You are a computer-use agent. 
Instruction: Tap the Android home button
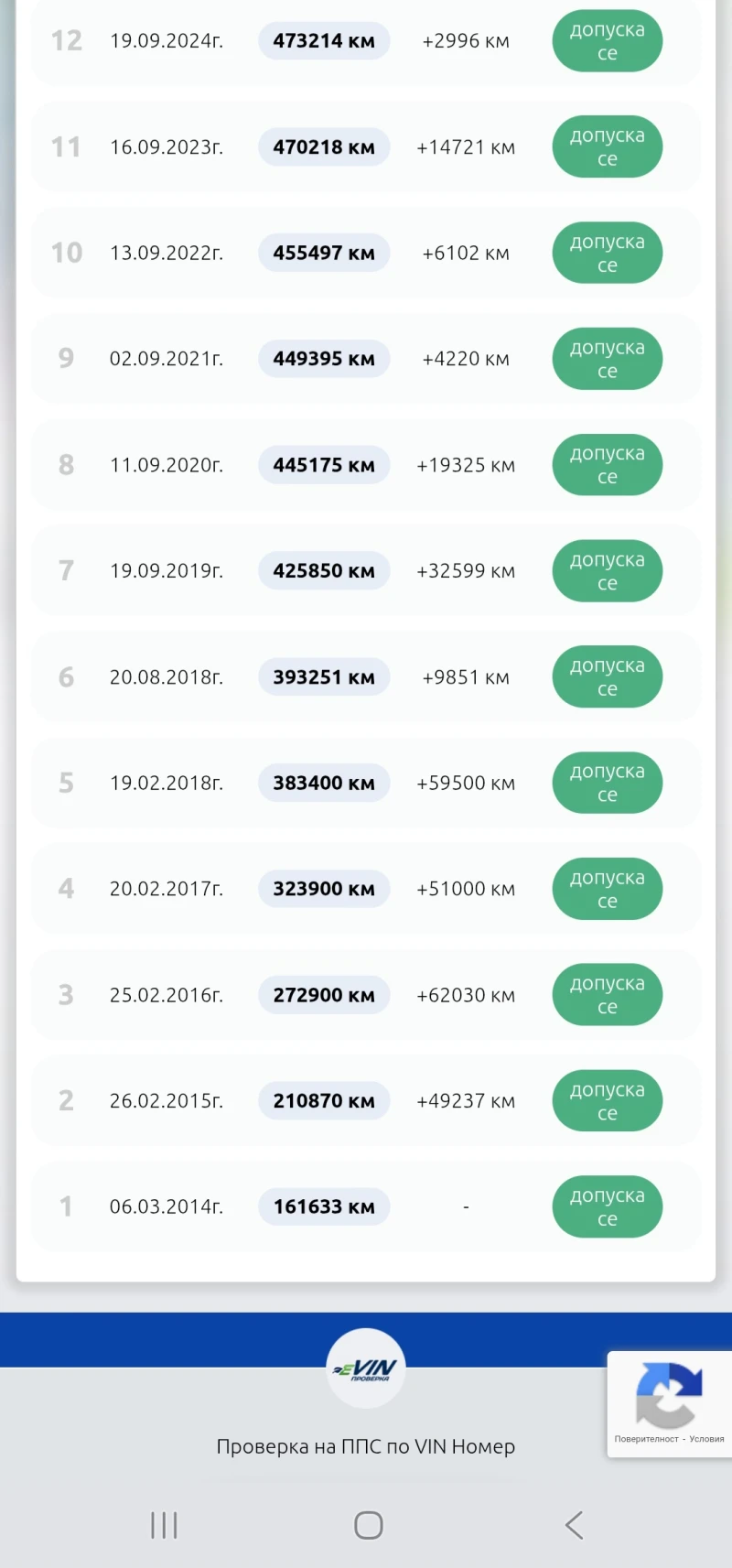[x=368, y=1525]
